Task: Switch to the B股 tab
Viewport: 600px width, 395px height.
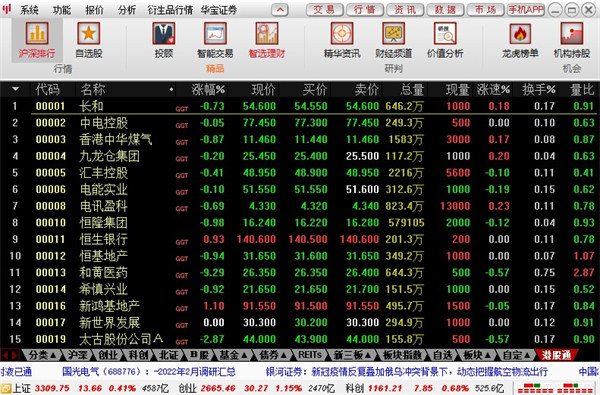Action: pos(199,355)
